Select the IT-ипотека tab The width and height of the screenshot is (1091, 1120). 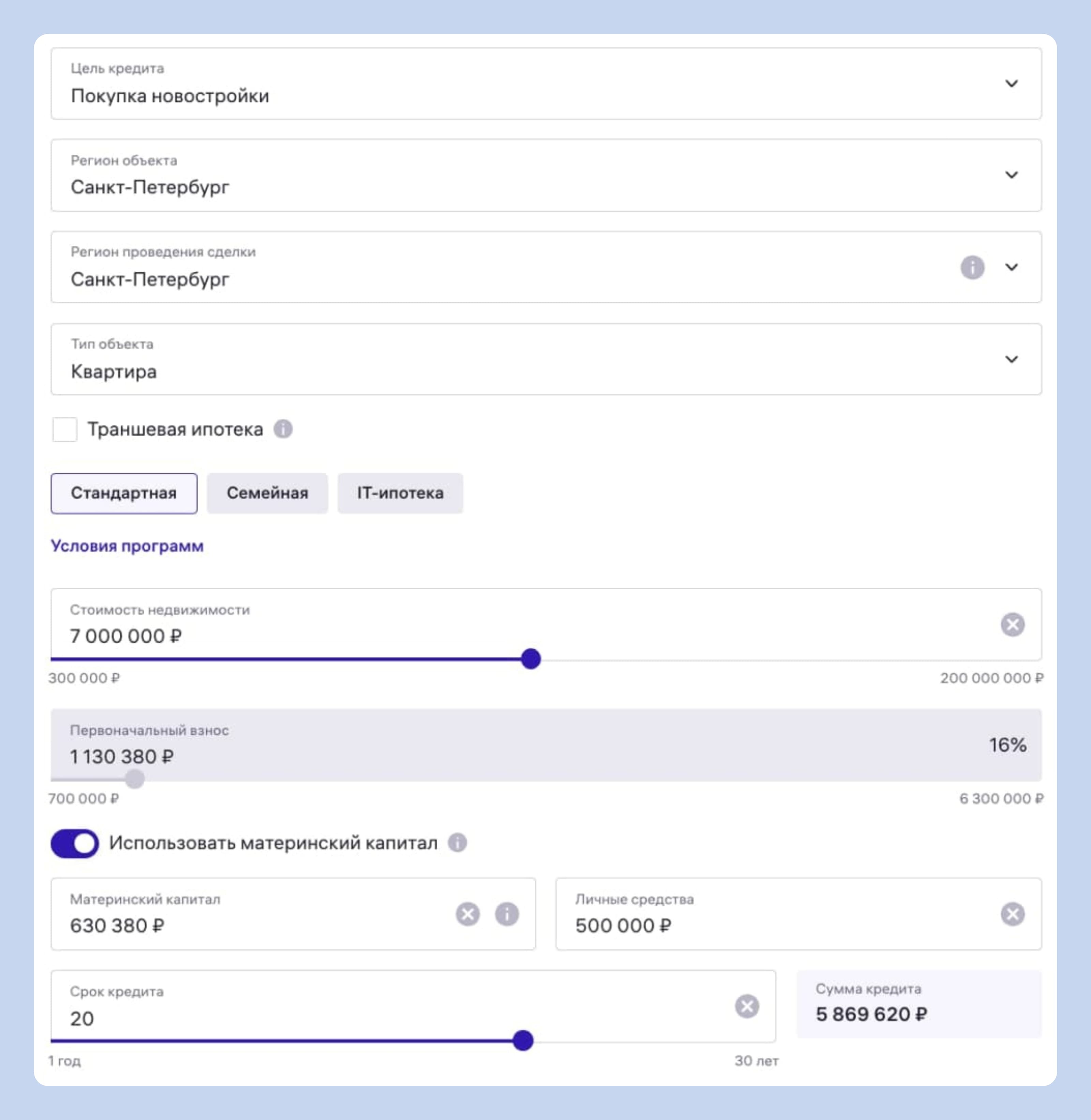click(x=400, y=493)
